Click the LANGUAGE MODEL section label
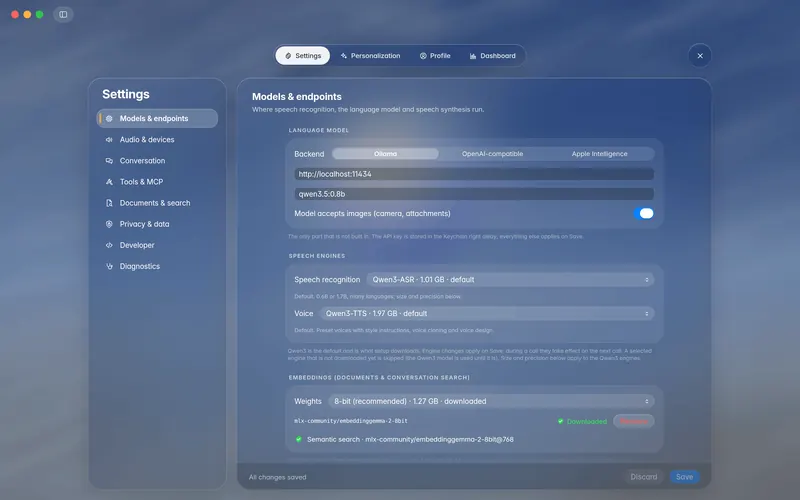 [x=319, y=130]
